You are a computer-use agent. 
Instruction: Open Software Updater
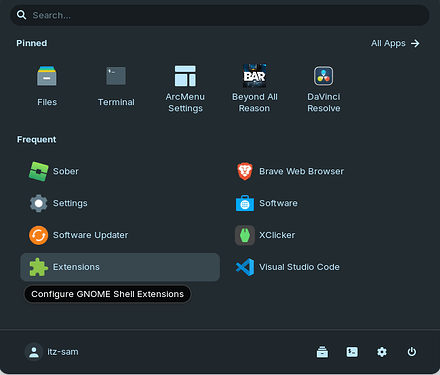coord(120,235)
